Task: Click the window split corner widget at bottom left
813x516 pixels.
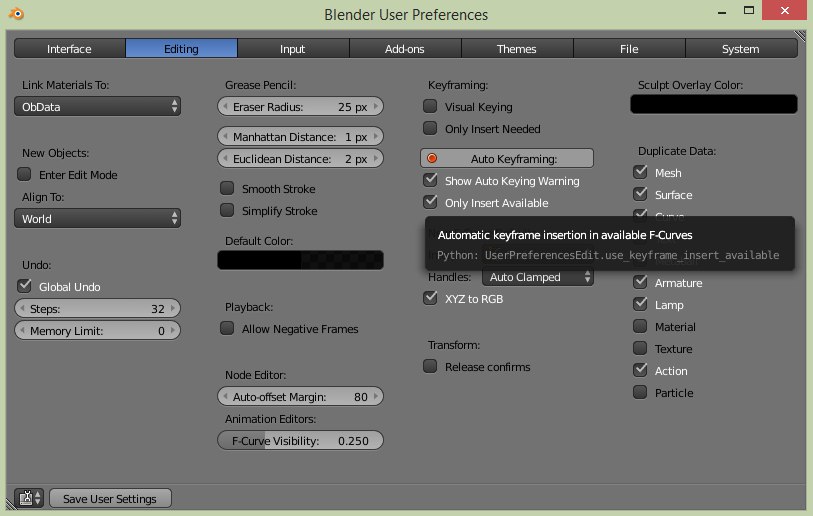Action: click(x=11, y=504)
